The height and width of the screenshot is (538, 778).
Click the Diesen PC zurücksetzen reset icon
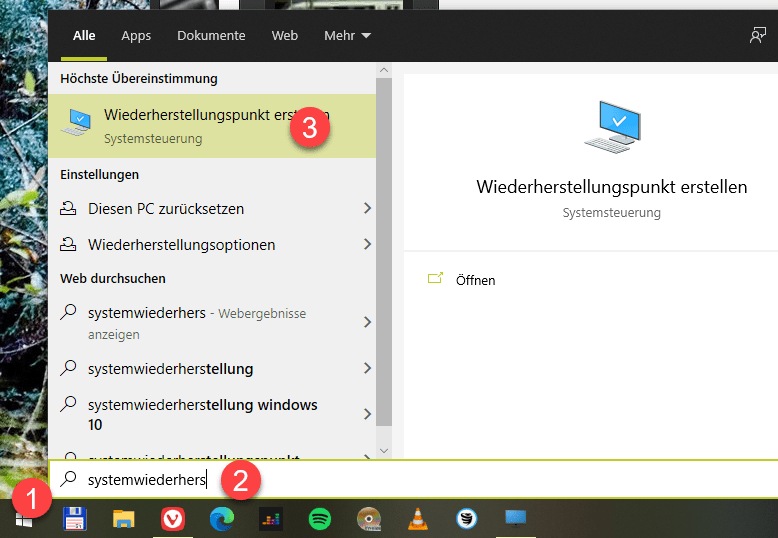click(x=68, y=208)
